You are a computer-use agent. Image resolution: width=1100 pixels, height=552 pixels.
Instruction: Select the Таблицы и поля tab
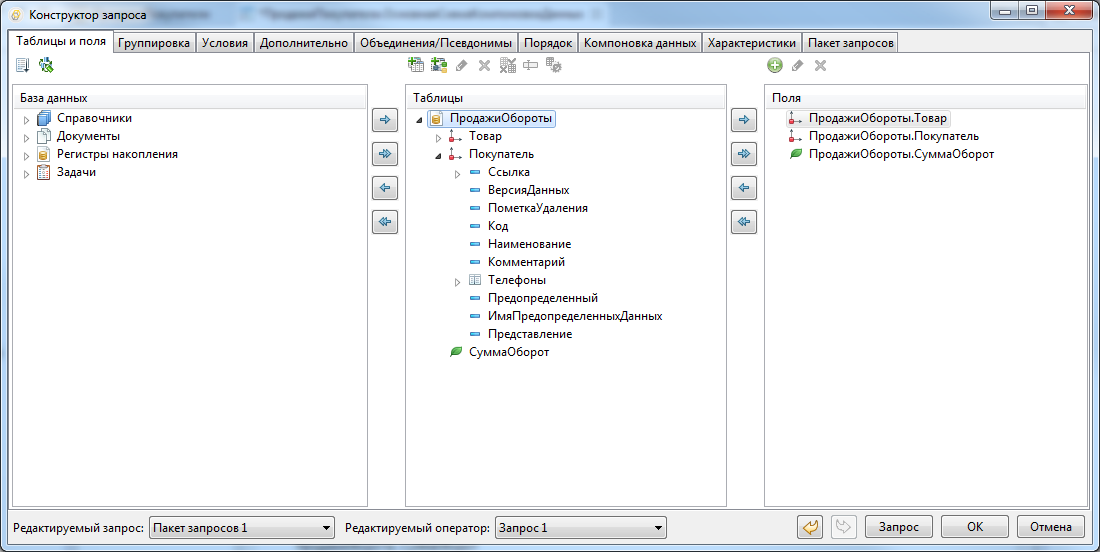point(61,41)
